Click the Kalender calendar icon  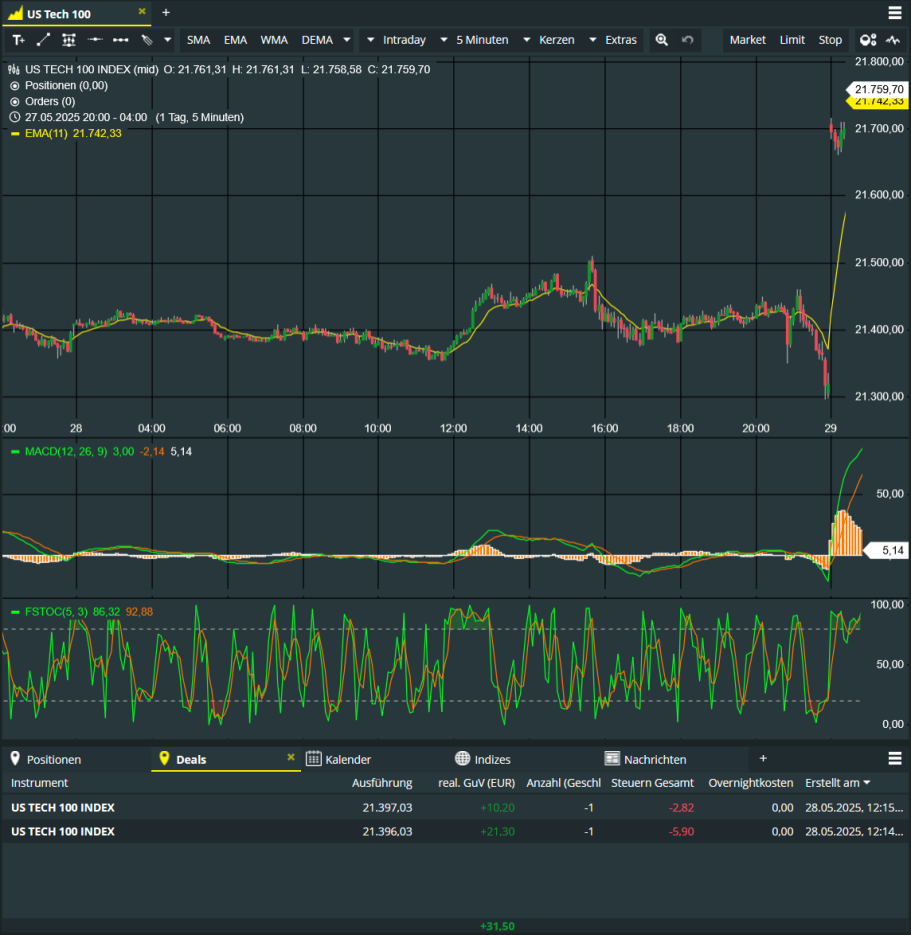coord(314,758)
